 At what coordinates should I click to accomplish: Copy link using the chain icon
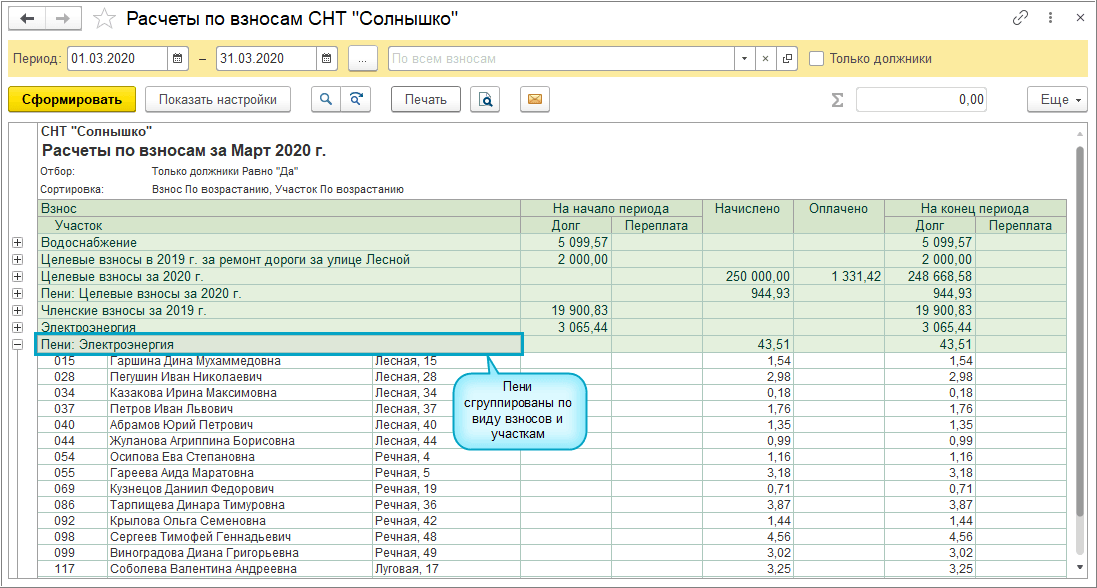[1021, 18]
